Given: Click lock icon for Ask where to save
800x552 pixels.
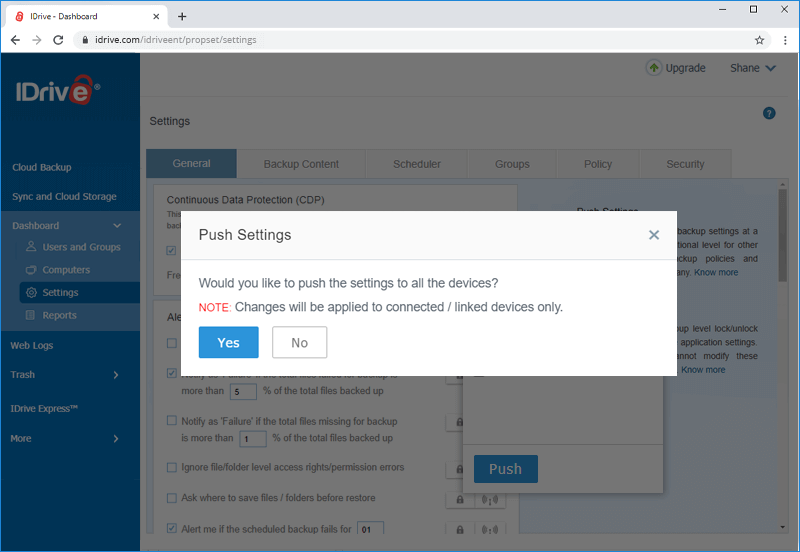Looking at the screenshot, I should tap(460, 500).
